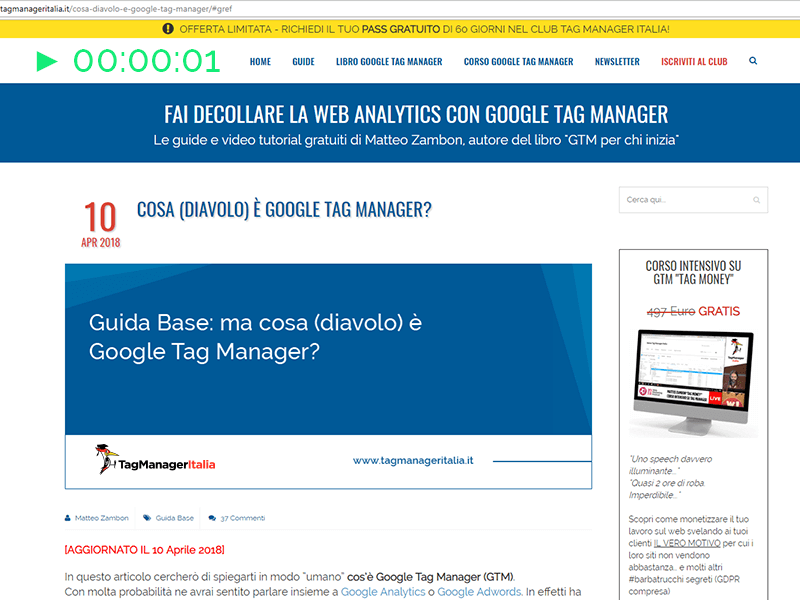Click the warning icon in yellow offer banner
The width and height of the screenshot is (800, 600).
click(168, 29)
